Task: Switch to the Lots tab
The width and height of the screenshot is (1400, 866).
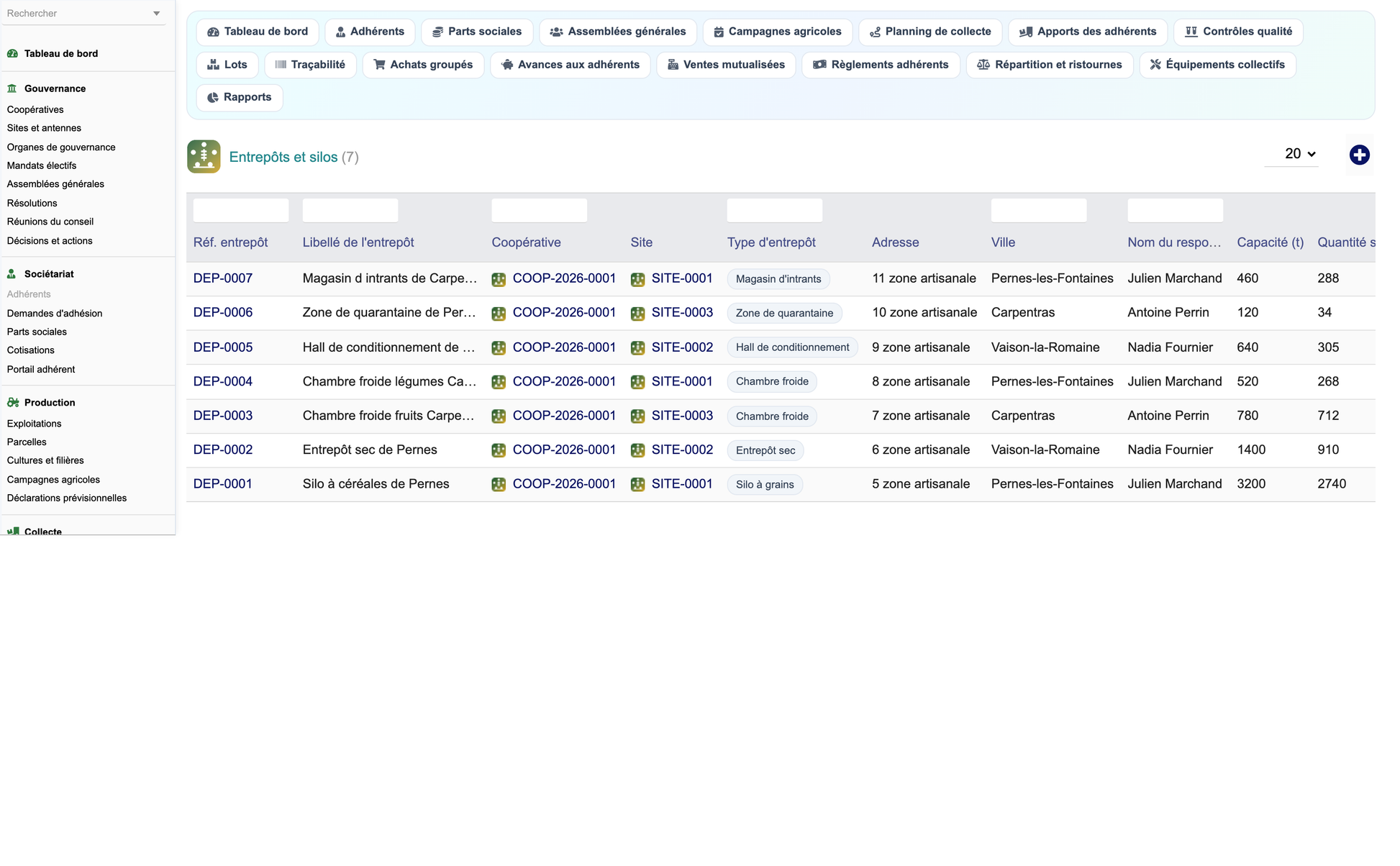Action: [227, 65]
